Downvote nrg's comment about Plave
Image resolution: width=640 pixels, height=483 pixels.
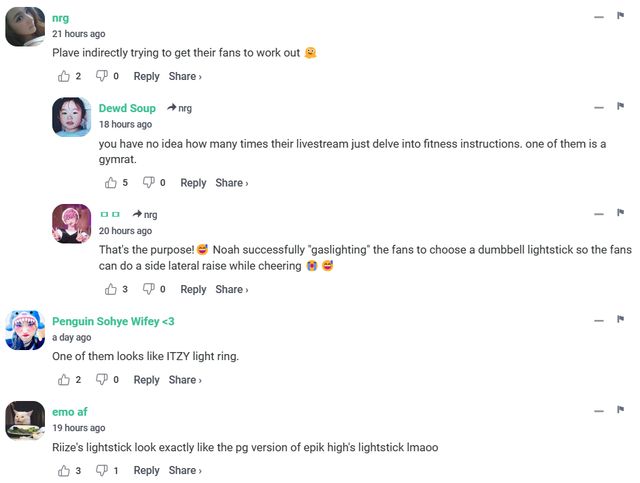pos(101,76)
